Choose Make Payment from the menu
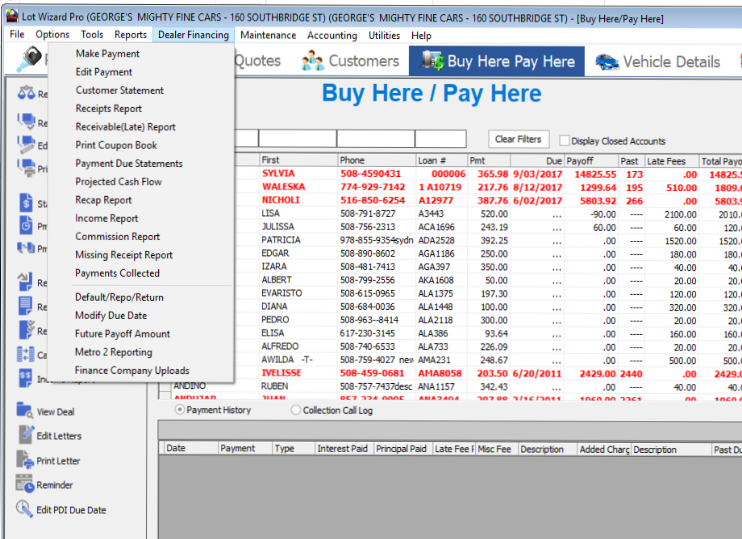Viewport: 742px width, 539px height. tap(107, 53)
